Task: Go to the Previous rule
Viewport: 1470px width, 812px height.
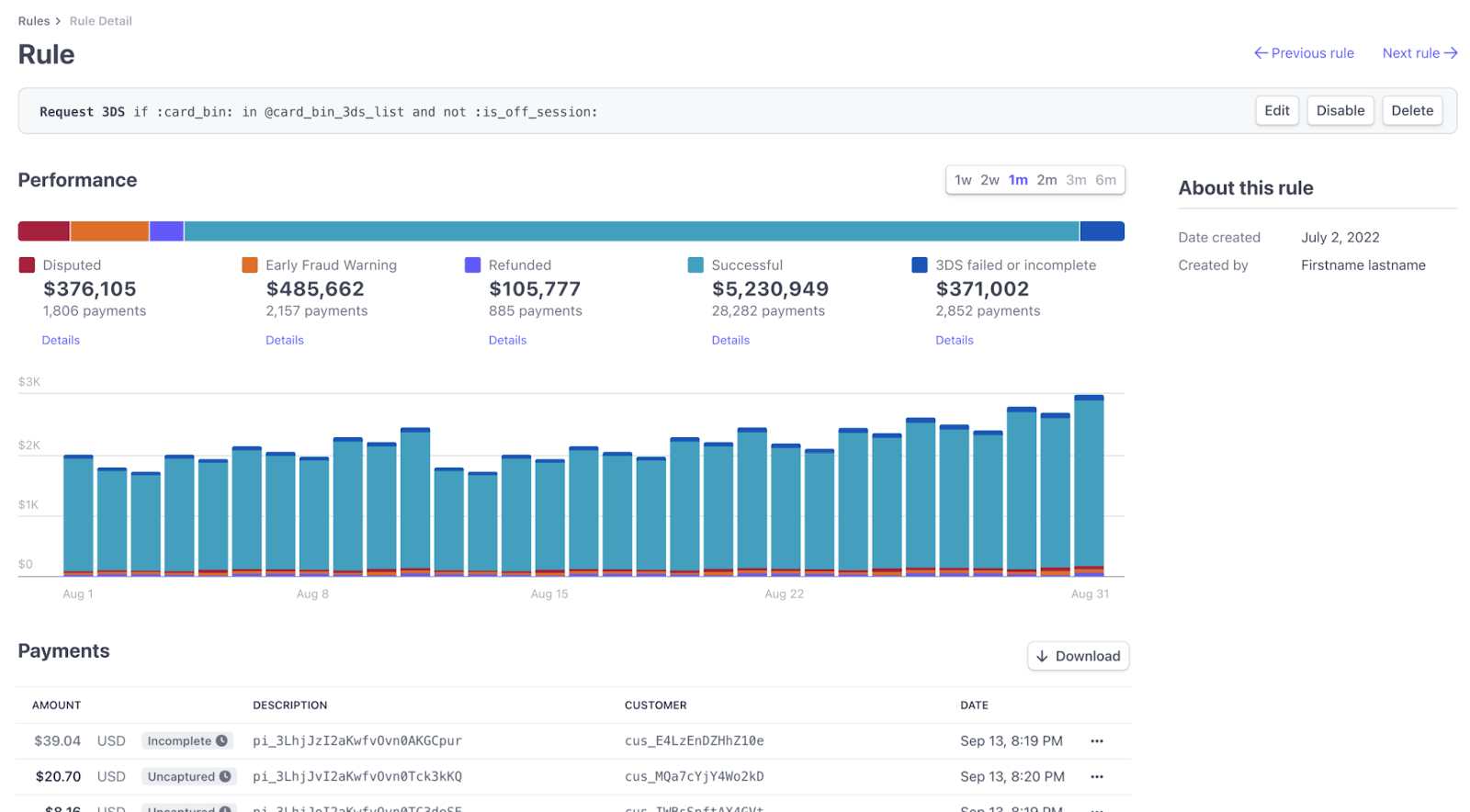Action: coord(1304,53)
